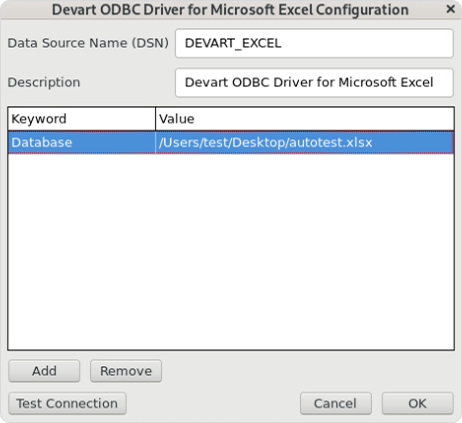Click the Description input field
The width and height of the screenshot is (462, 423).
pos(314,83)
